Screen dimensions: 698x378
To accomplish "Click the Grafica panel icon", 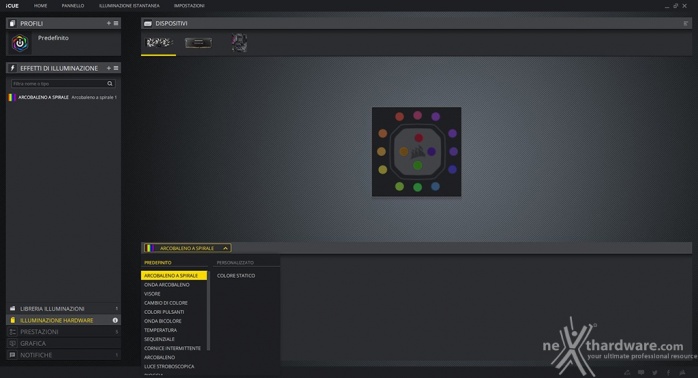I will pyautogui.click(x=12, y=343).
